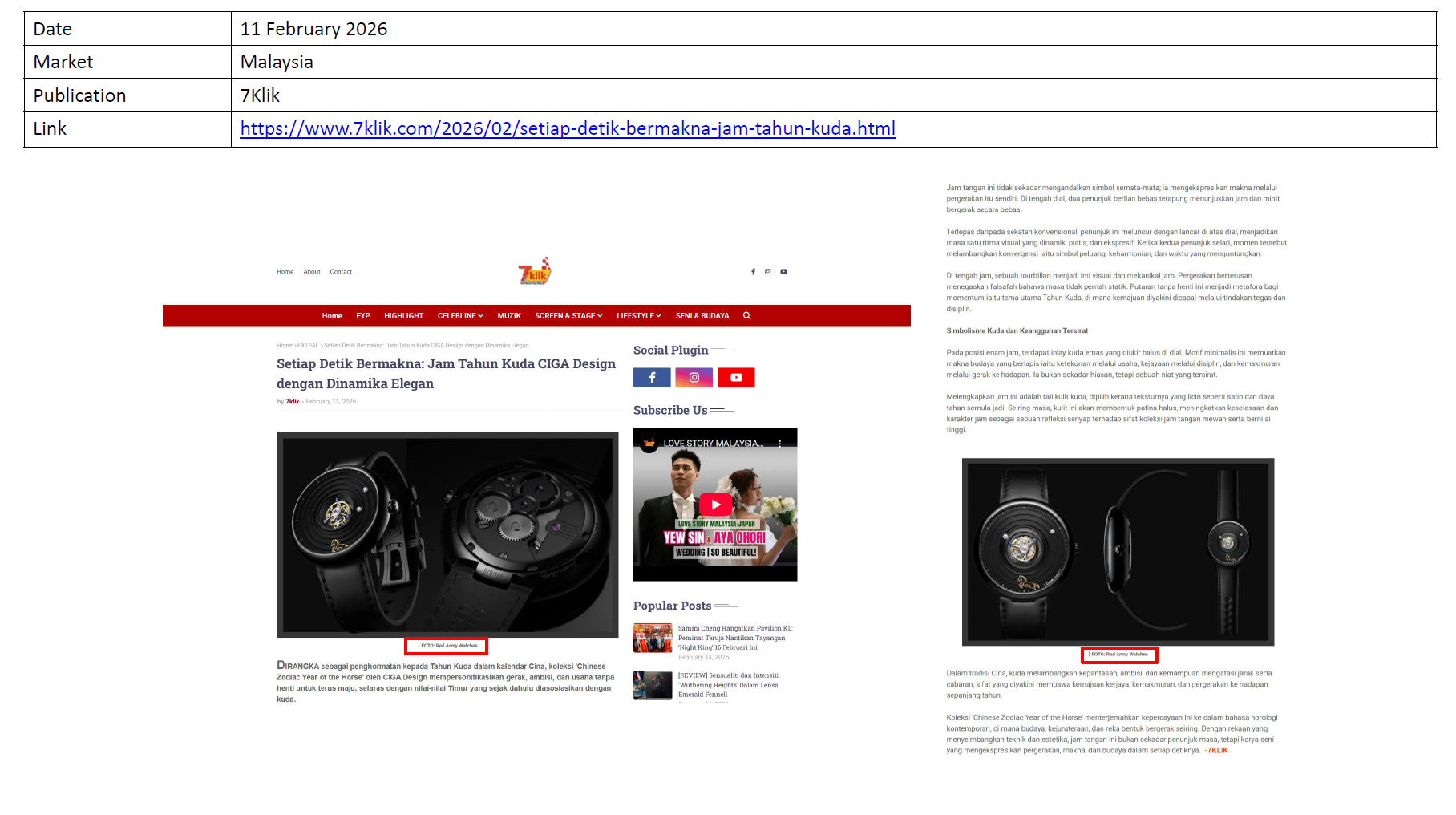Image resolution: width=1456 pixels, height=815 pixels.
Task: Click the Popular Posts heading
Action: (672, 606)
